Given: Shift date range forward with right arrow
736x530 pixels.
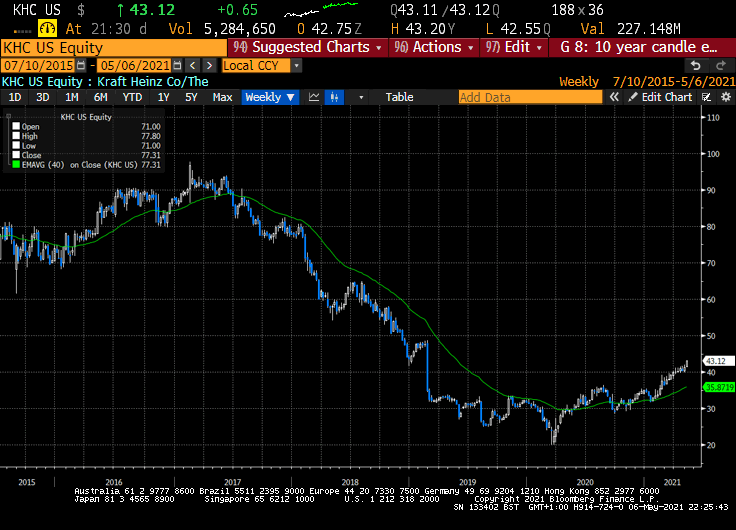Looking at the screenshot, I should click(x=210, y=65).
